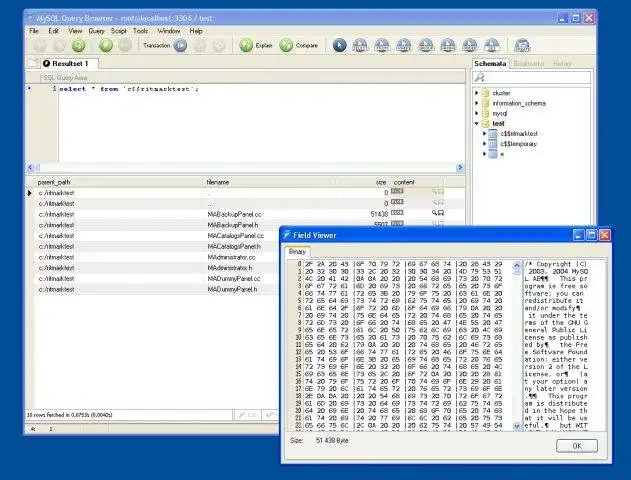Expand the c$$ritmarktest table node
Image resolution: width=631 pixels, height=480 pixels.
485,133
